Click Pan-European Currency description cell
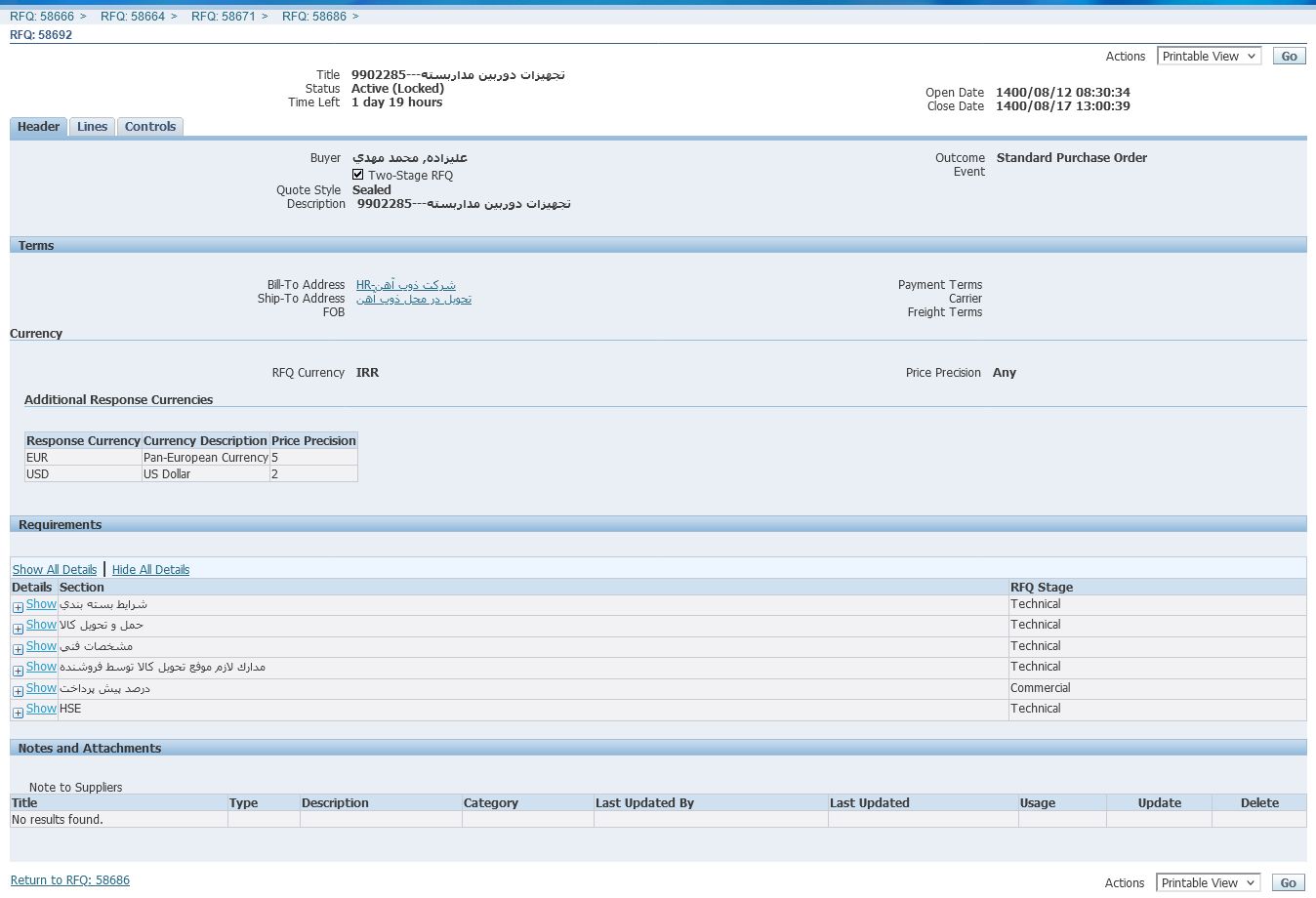This screenshot has width=1316, height=898. pyautogui.click(x=206, y=458)
